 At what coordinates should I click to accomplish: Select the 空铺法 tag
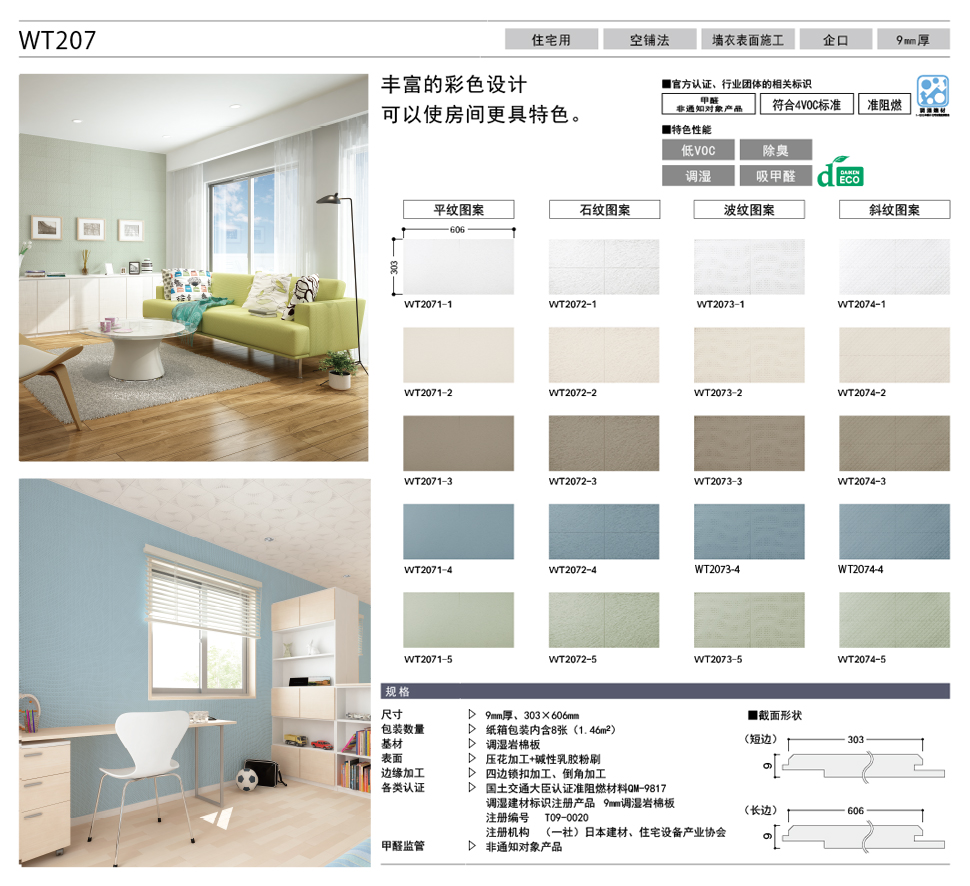coord(649,40)
